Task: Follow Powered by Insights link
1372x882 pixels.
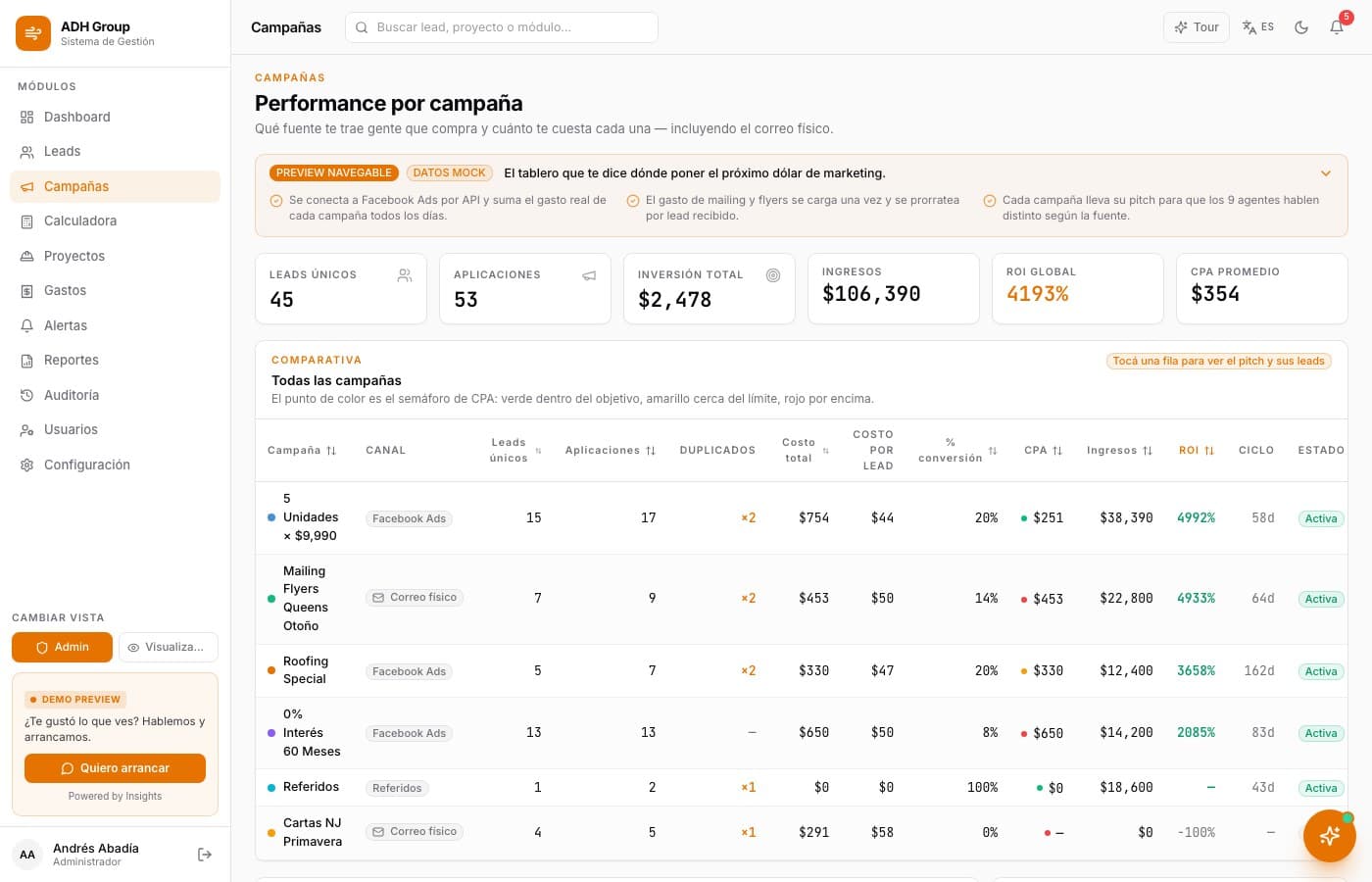Action: 115,797
